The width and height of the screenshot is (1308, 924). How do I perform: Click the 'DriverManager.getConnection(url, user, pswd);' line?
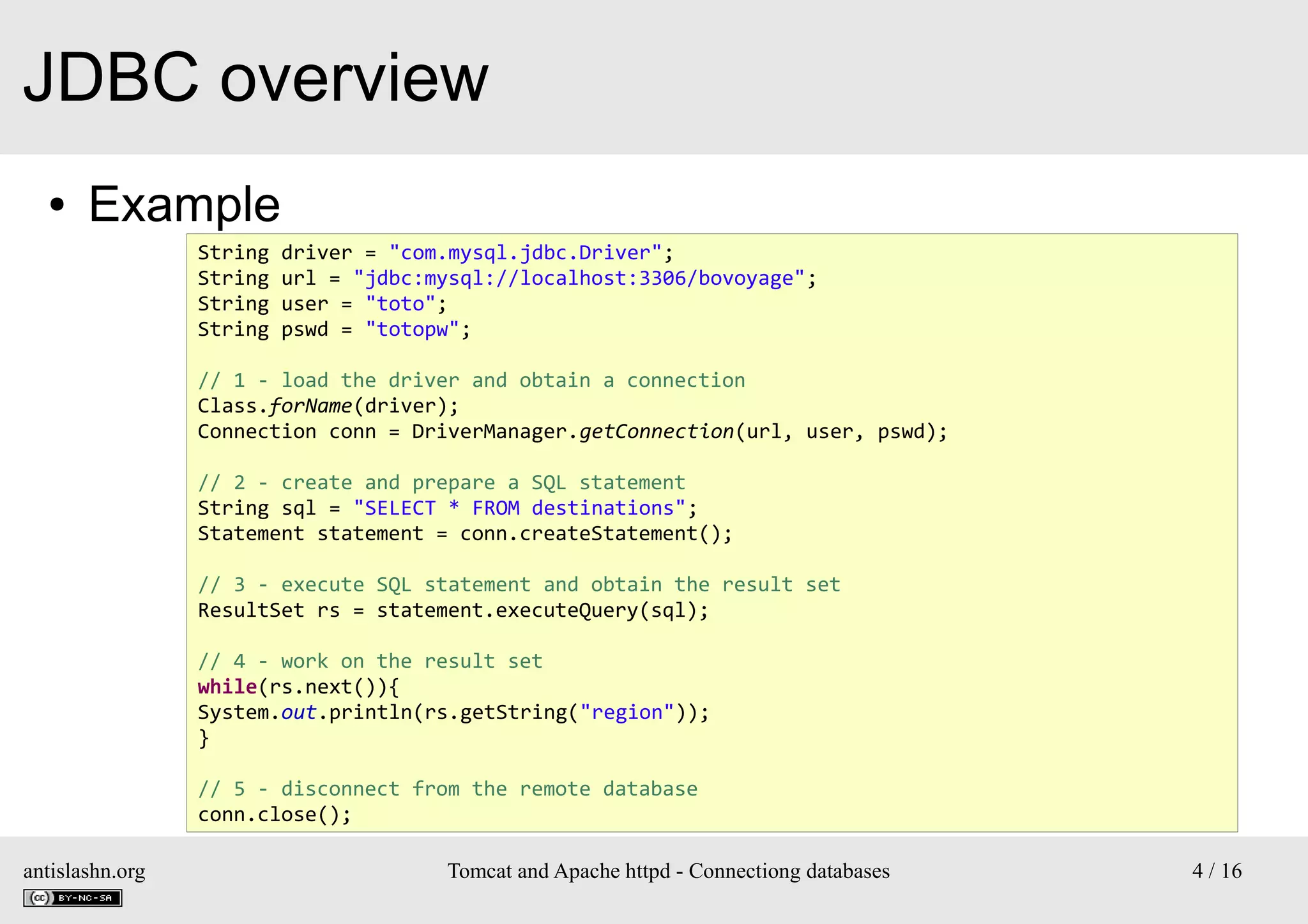(x=573, y=432)
